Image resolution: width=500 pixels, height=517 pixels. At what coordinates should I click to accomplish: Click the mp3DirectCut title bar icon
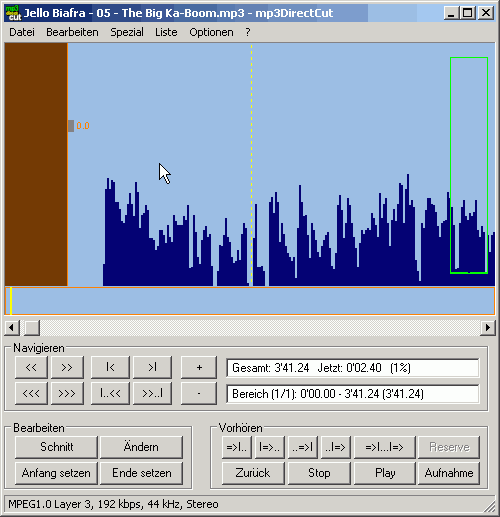[x=13, y=13]
